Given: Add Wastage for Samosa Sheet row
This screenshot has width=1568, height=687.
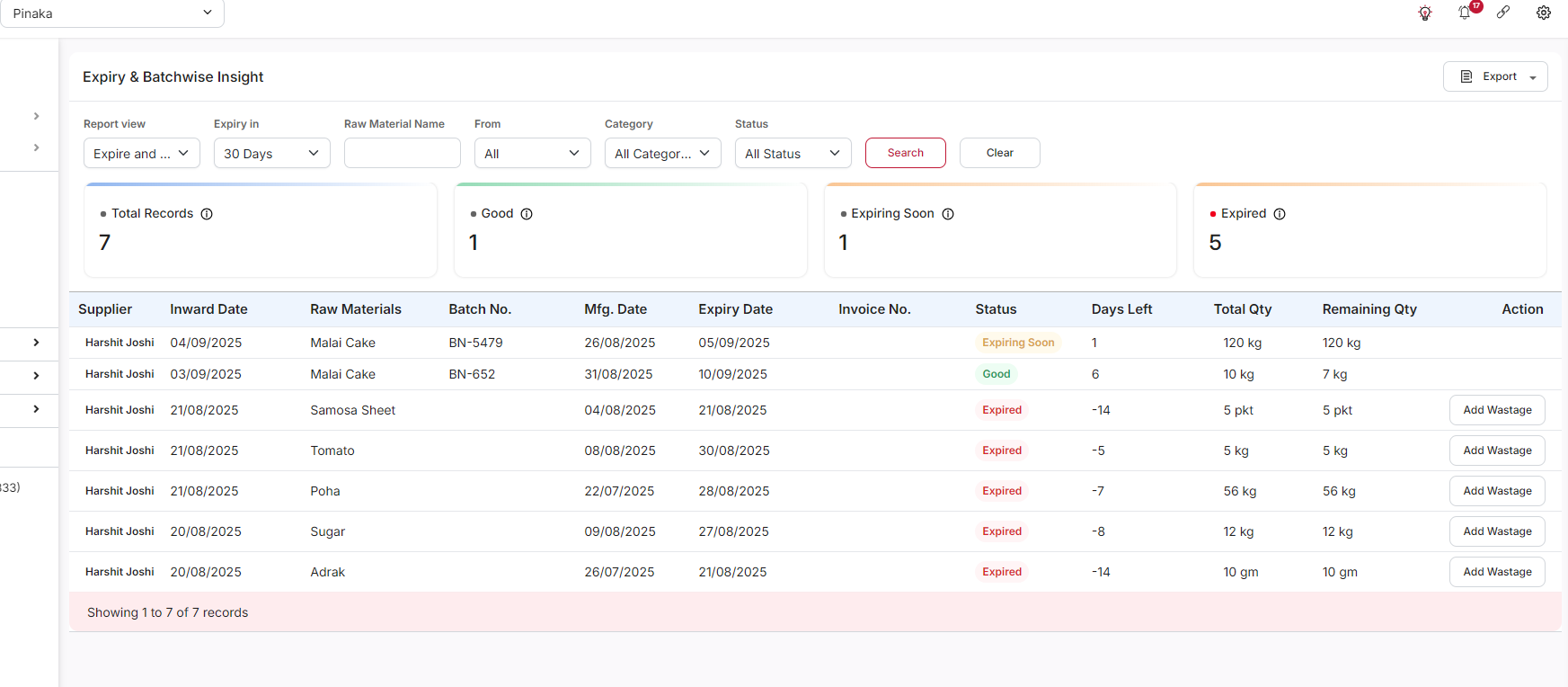Looking at the screenshot, I should click(x=1497, y=410).
